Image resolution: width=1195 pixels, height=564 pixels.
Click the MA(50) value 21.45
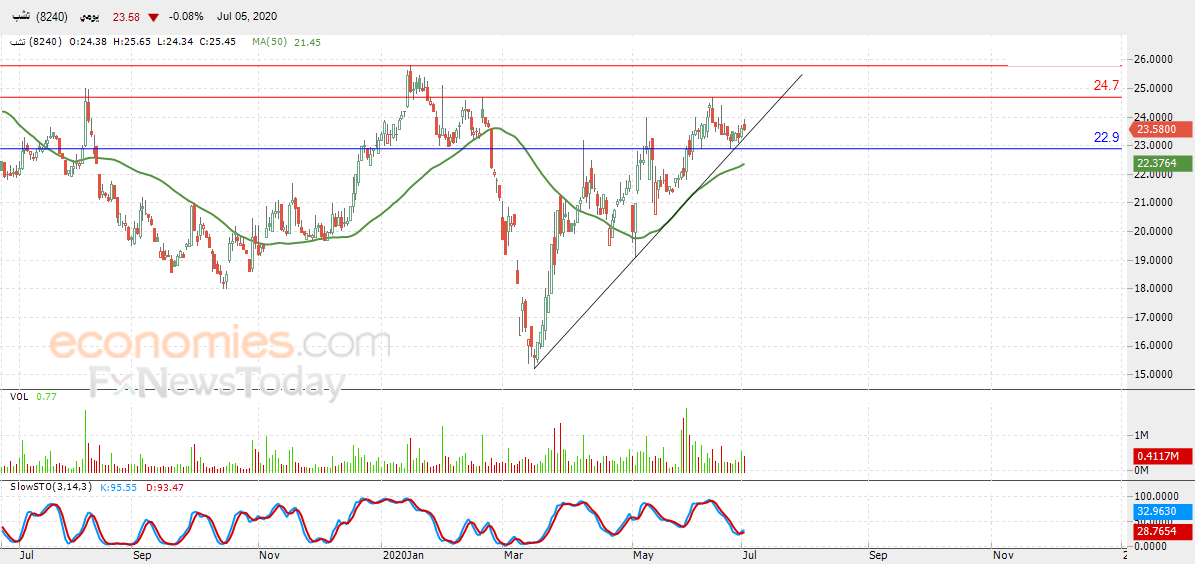click(307, 42)
